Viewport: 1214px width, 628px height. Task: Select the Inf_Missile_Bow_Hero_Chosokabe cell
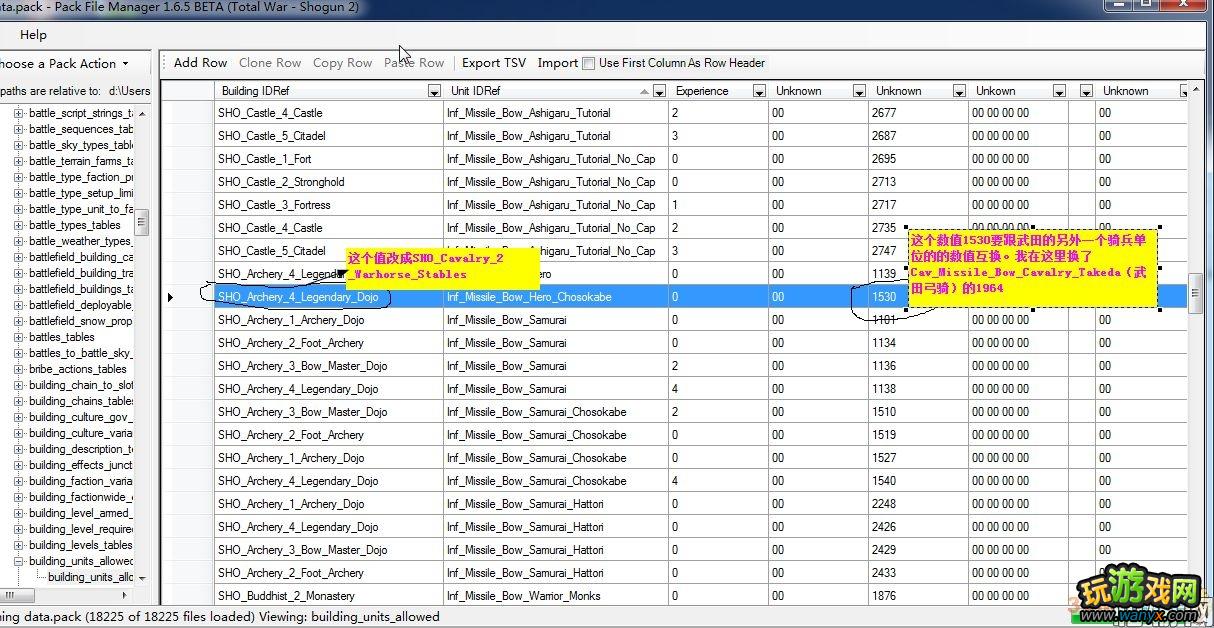click(555, 297)
